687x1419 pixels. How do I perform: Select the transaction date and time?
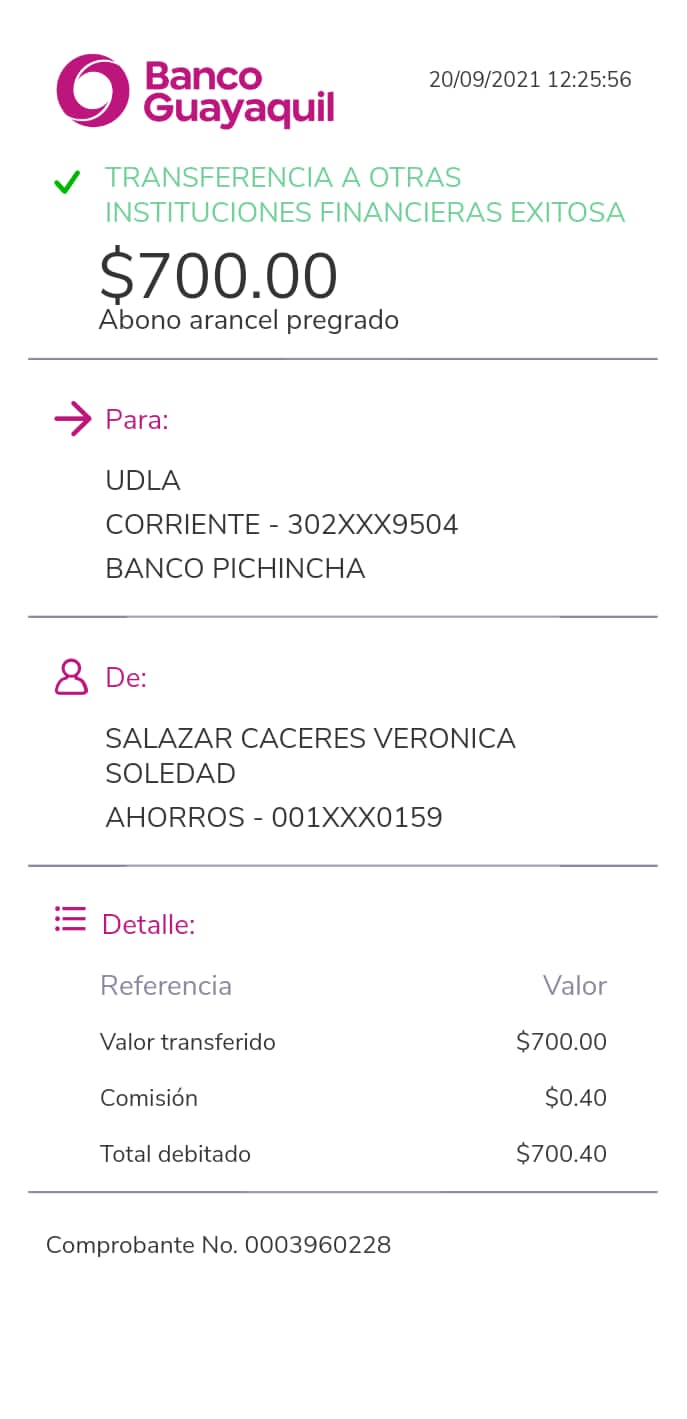point(530,80)
